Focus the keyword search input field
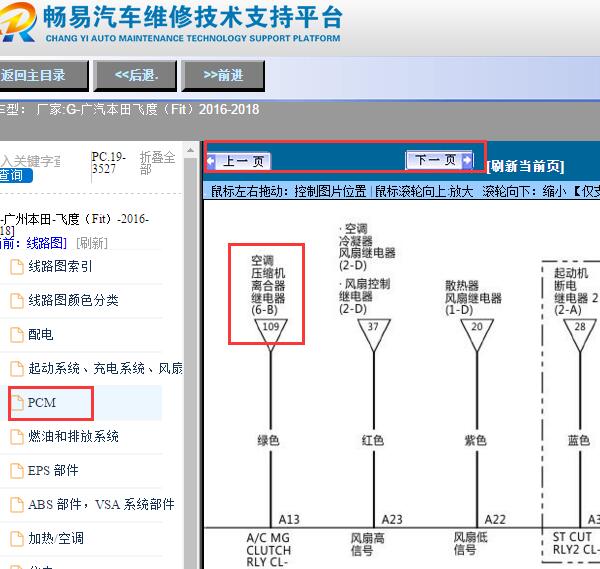Viewport: 600px width, 569px height. (31, 161)
